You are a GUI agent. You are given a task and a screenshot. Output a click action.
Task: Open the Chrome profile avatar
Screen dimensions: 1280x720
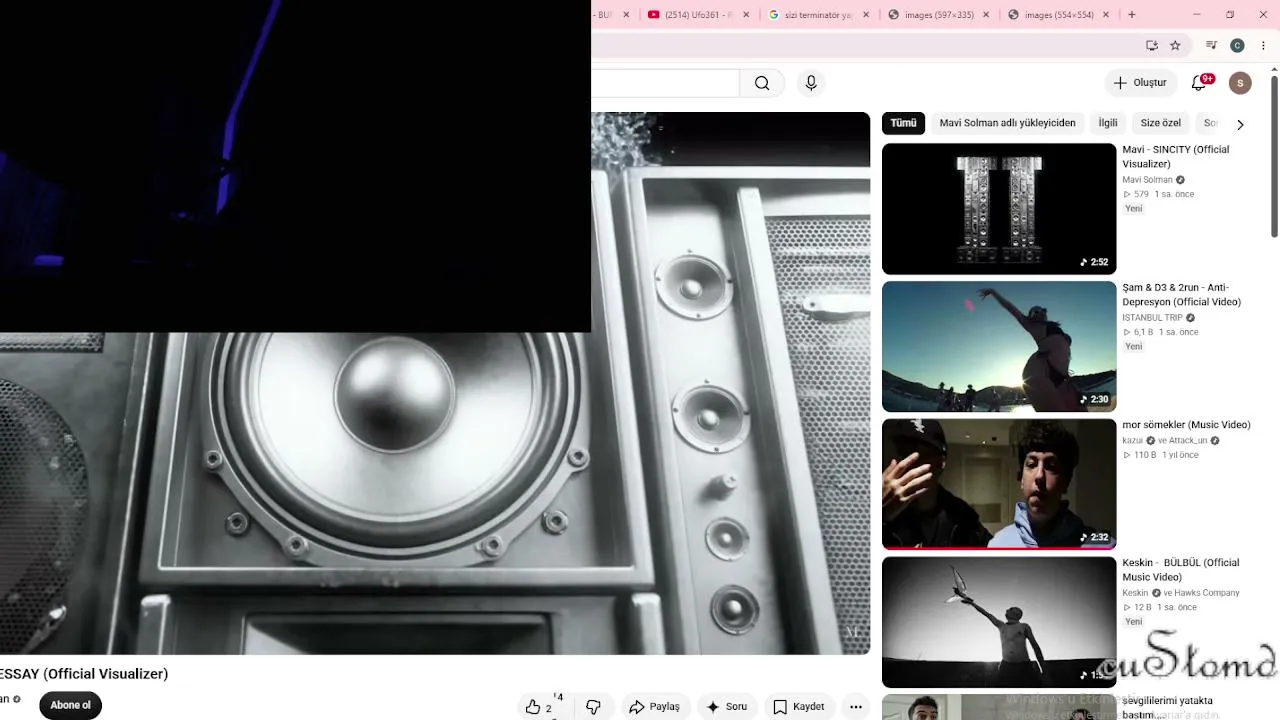tap(1237, 45)
